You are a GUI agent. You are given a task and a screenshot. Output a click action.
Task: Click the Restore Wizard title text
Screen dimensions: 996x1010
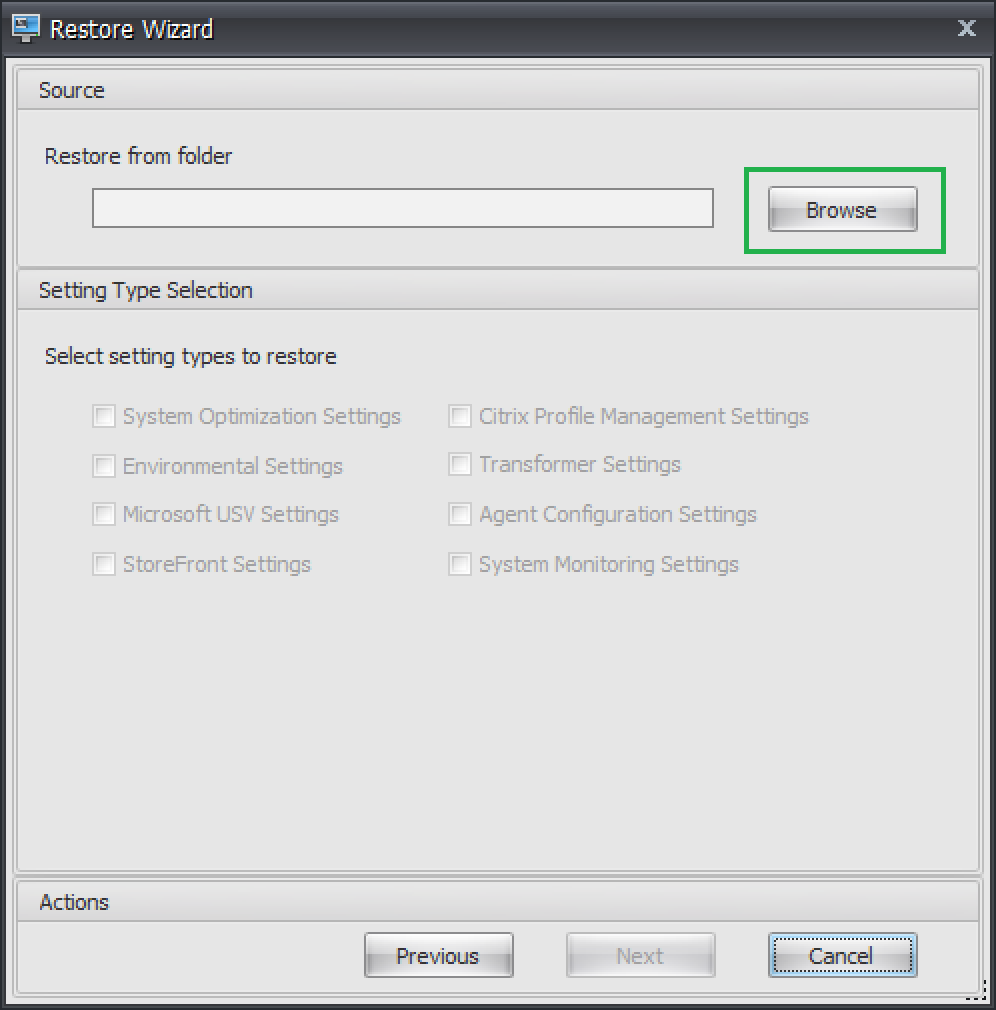point(131,29)
